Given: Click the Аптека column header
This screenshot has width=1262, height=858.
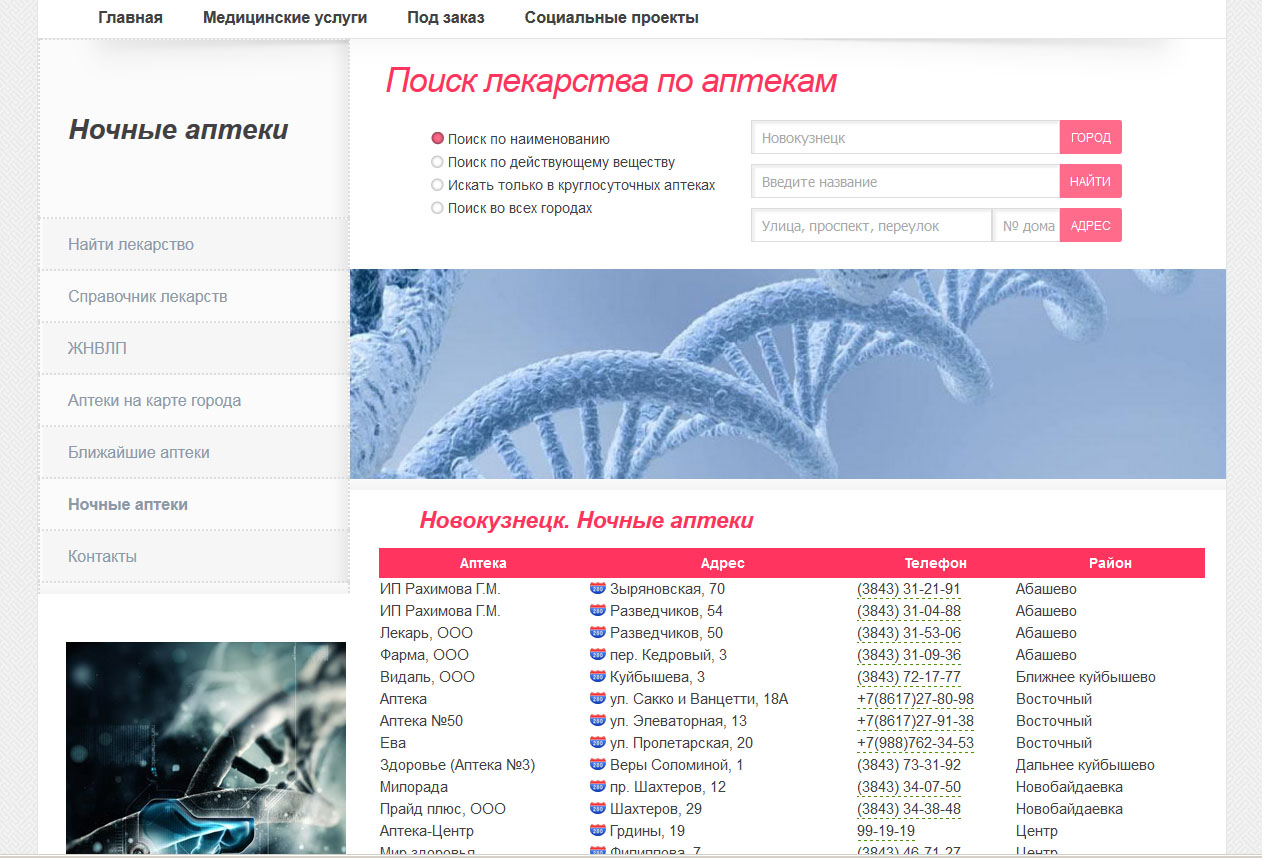Looking at the screenshot, I should coord(483,563).
